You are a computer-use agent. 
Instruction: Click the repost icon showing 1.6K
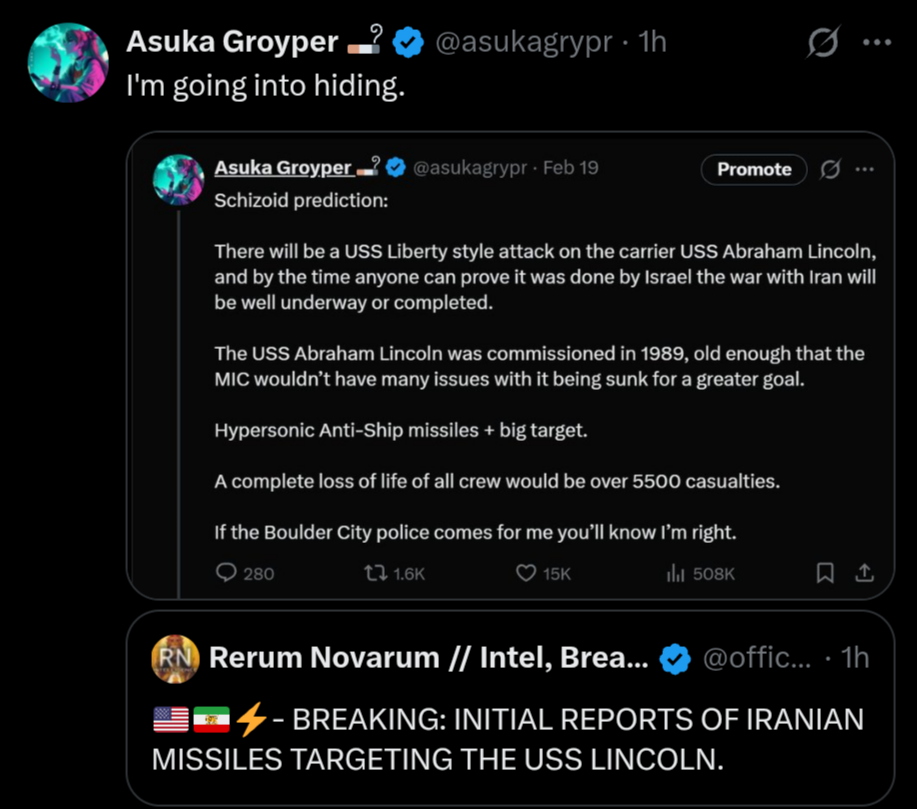tap(375, 573)
